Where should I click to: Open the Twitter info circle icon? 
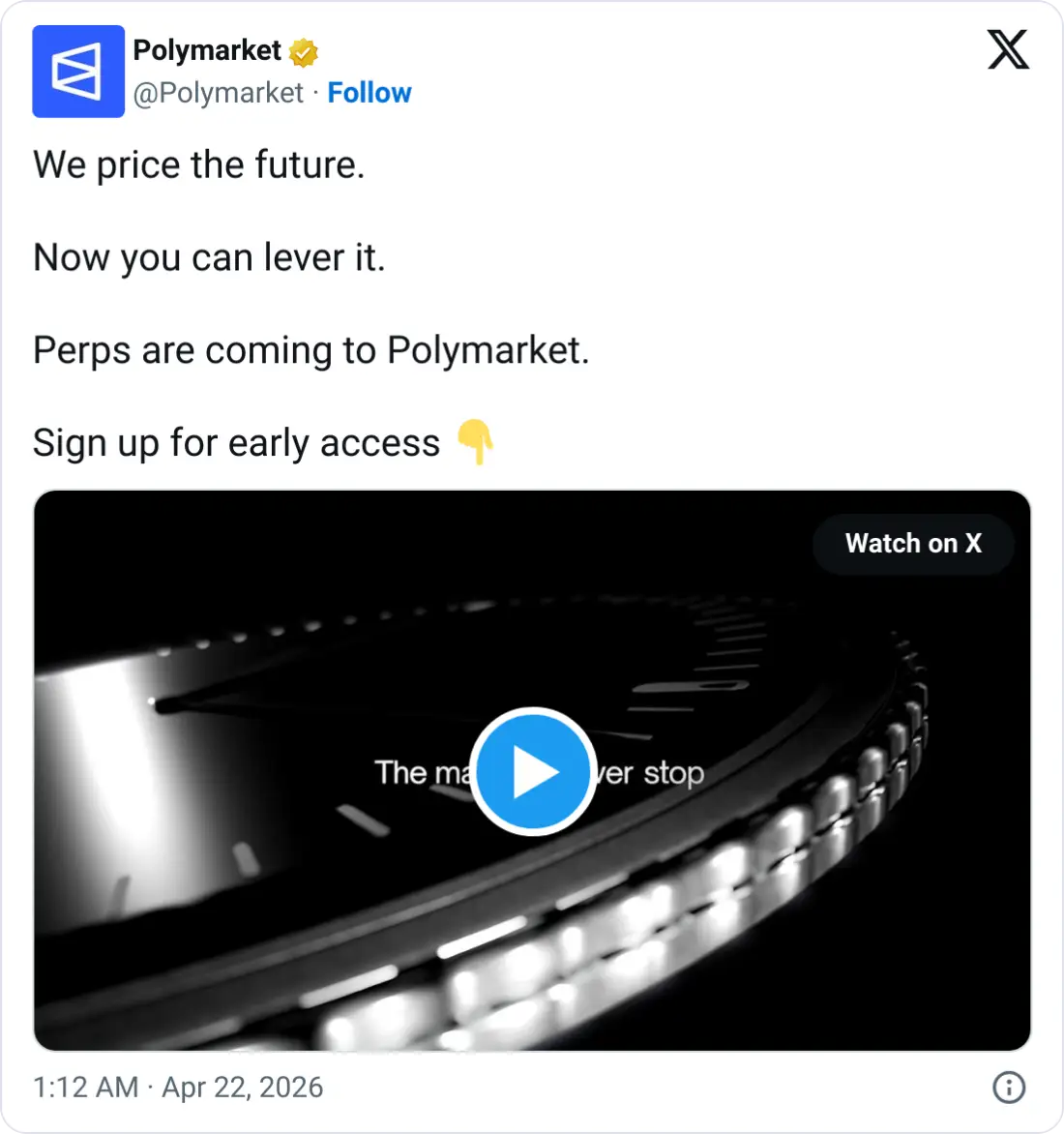pyautogui.click(x=1008, y=1087)
